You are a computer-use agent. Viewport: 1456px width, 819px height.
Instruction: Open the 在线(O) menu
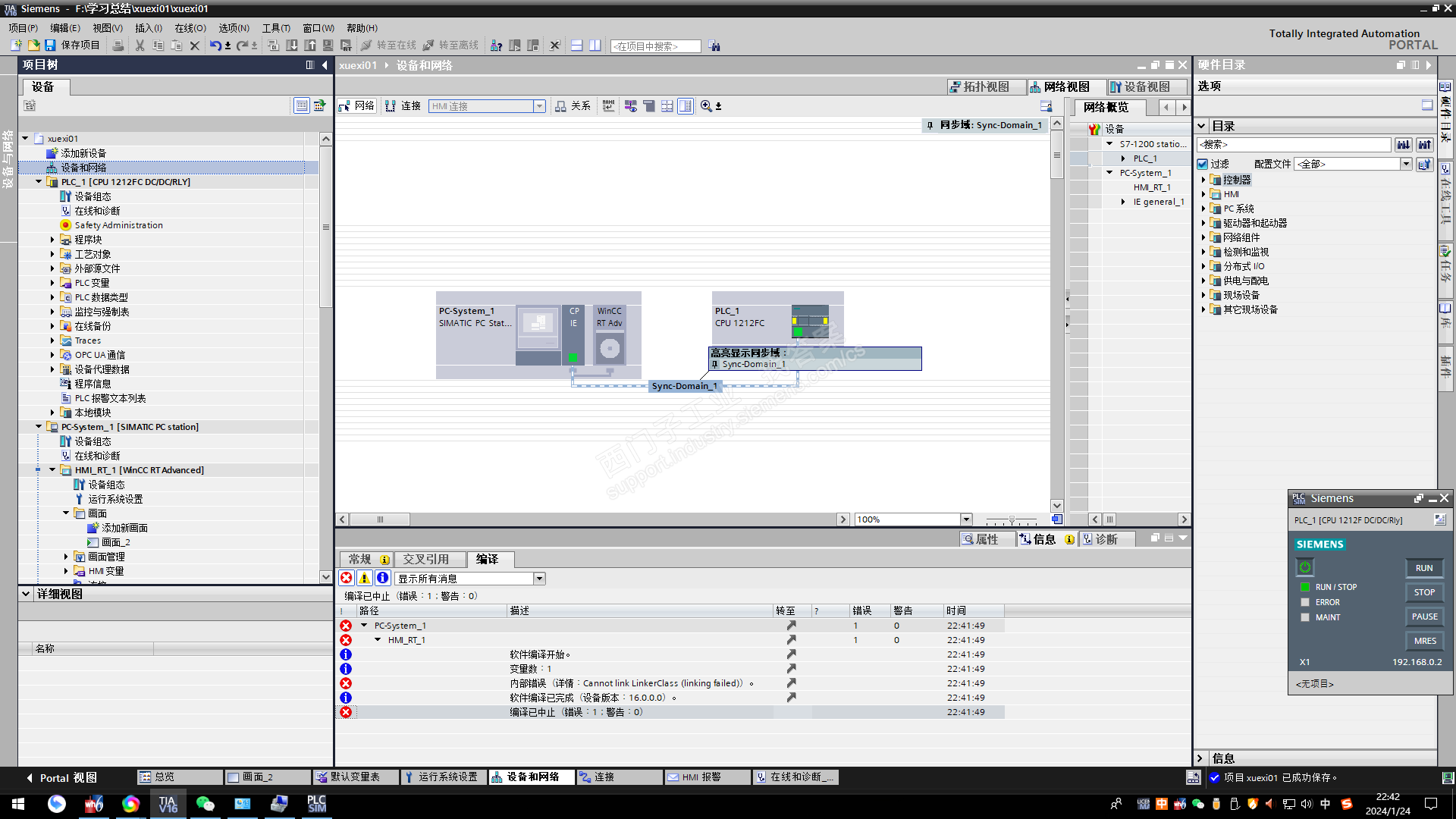[190, 28]
